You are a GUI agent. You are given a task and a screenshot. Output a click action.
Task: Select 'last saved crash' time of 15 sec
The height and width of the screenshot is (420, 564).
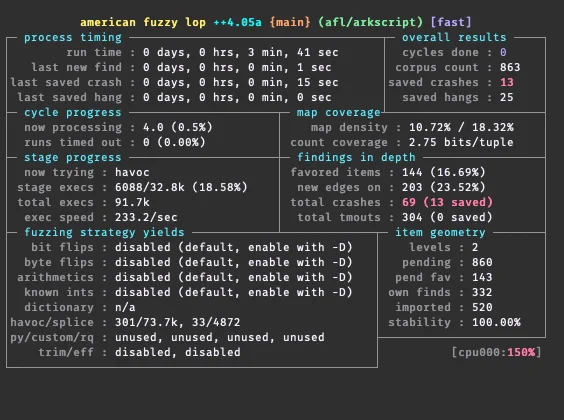coord(241,82)
